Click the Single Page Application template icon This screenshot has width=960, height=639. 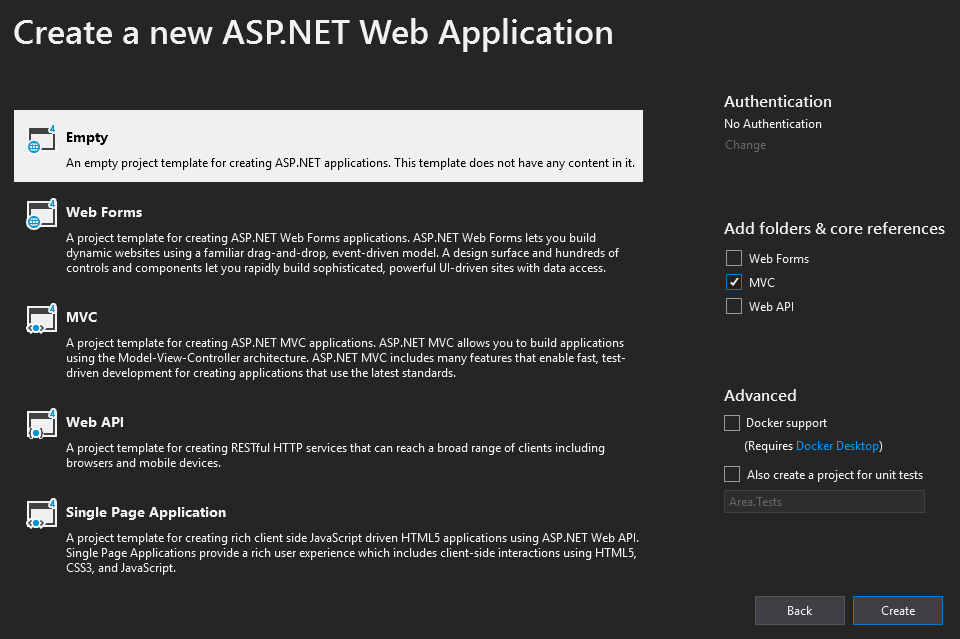click(42, 514)
